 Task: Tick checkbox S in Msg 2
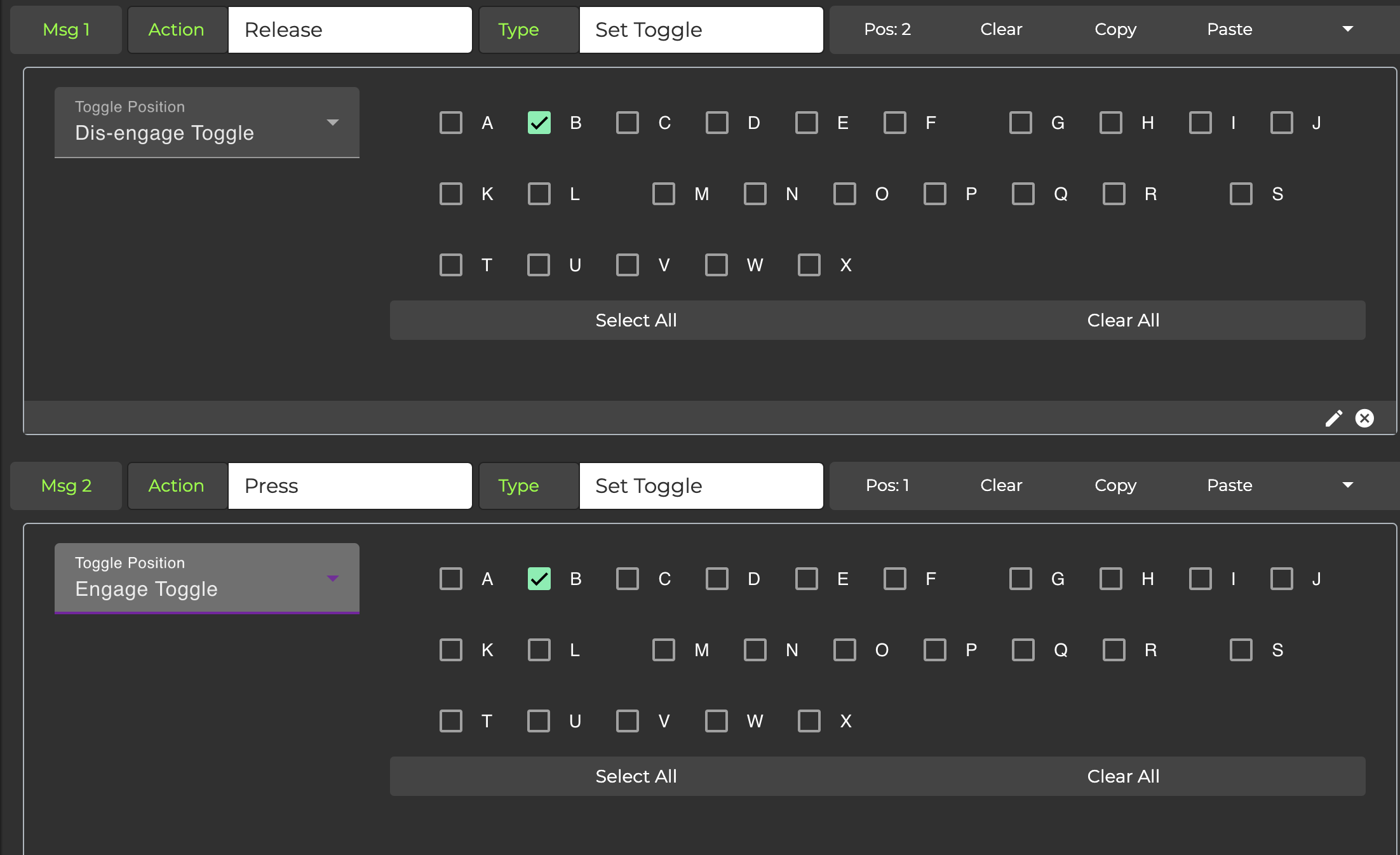point(1241,650)
